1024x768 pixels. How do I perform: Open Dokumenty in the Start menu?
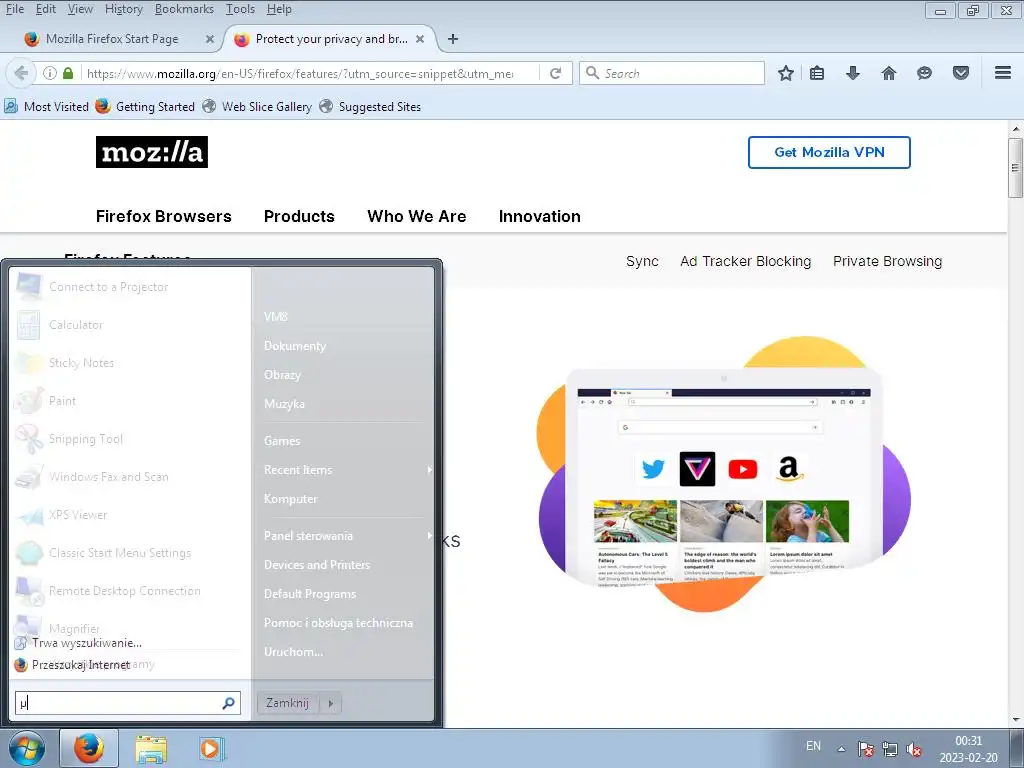(295, 346)
